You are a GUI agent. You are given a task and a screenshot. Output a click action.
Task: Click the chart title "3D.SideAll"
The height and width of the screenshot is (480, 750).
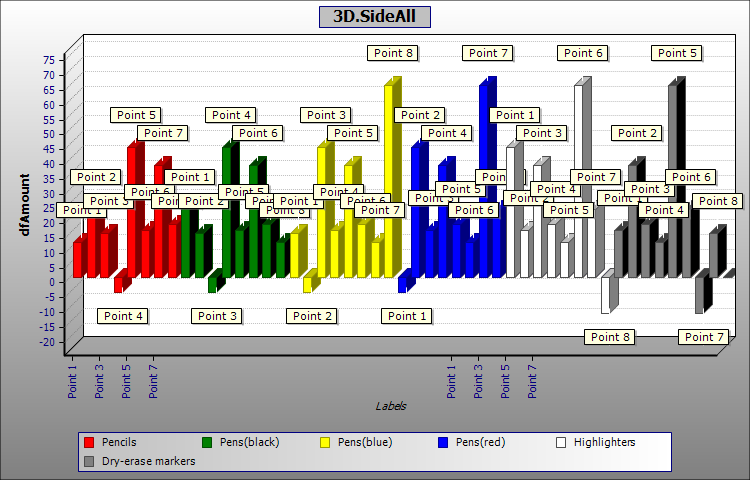[x=375, y=17]
